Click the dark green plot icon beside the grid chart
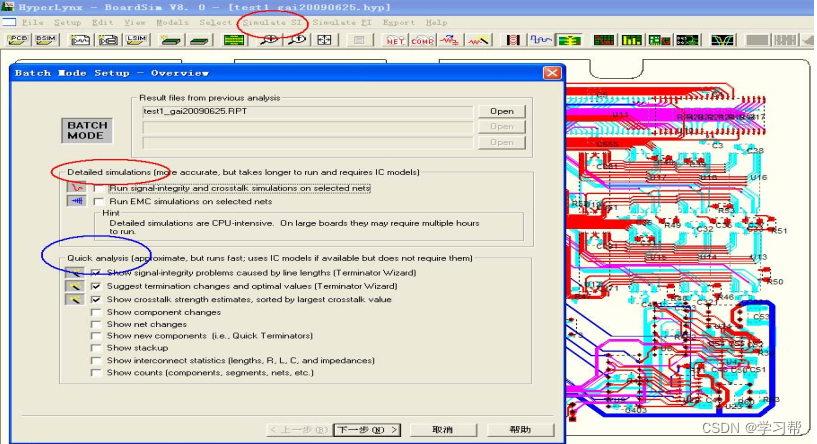This screenshot has height=444, width=817. point(687,40)
